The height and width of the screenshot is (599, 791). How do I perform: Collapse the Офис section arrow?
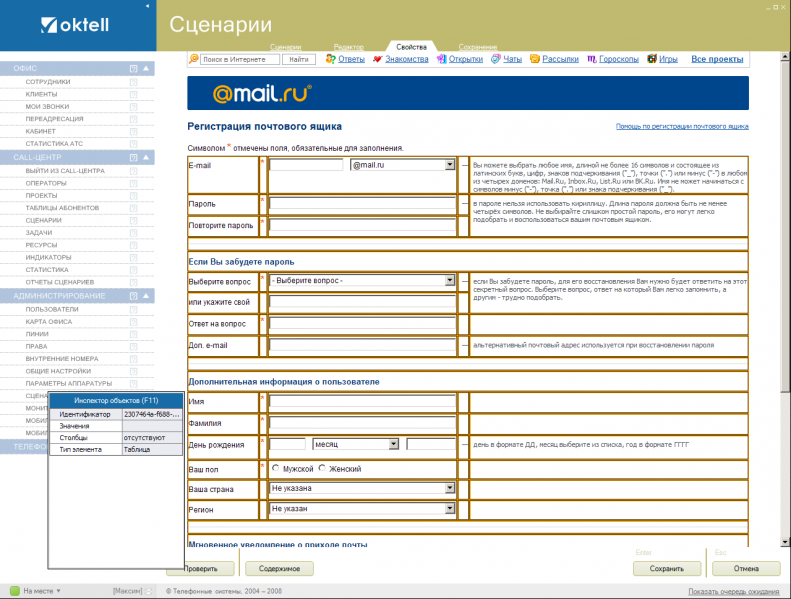[146, 68]
